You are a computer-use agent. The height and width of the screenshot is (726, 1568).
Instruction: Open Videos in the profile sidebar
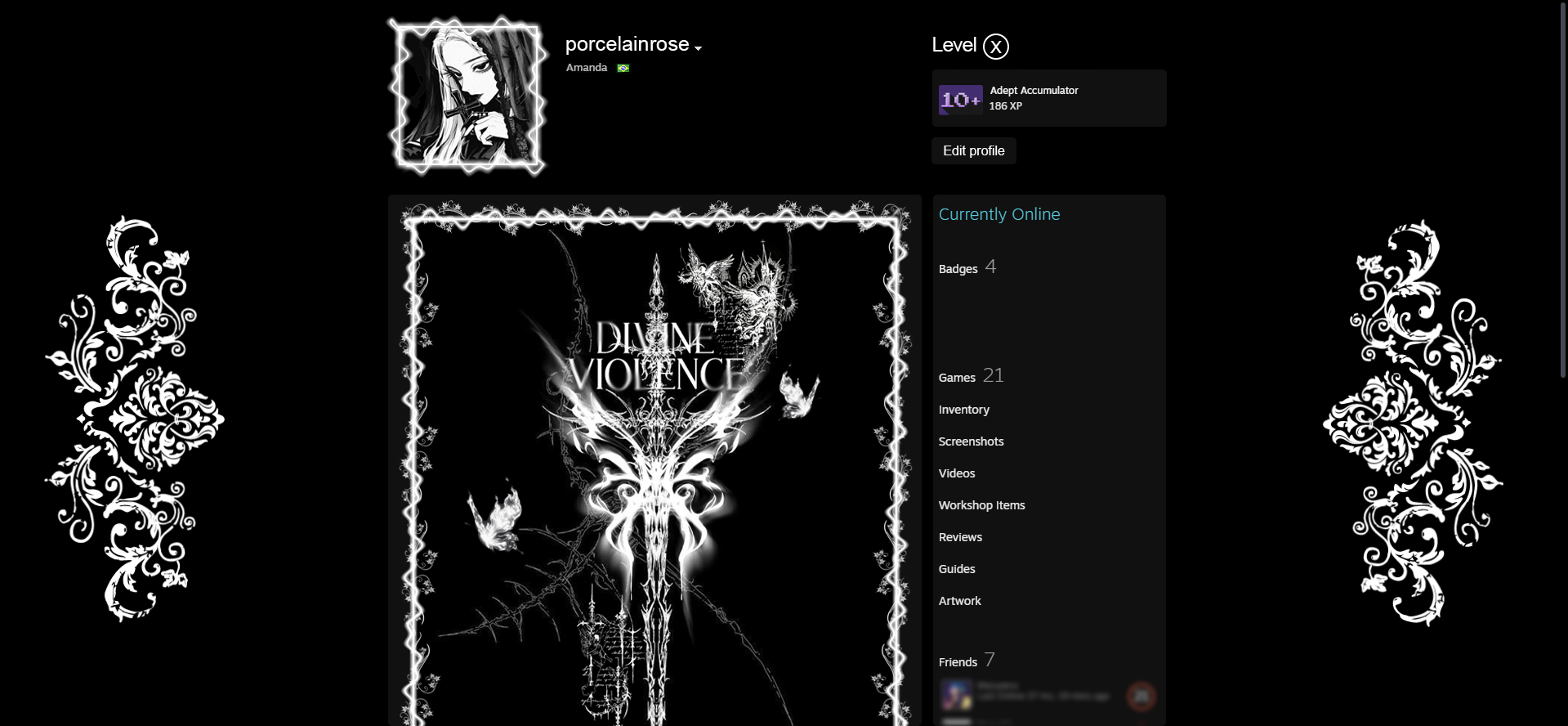(956, 473)
